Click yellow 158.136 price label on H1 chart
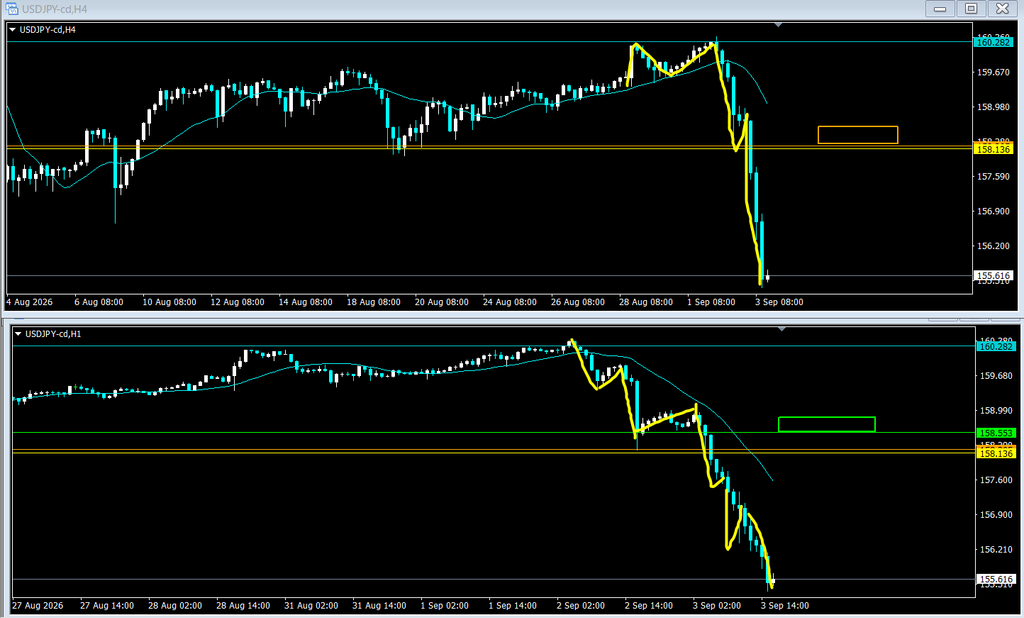 pos(996,453)
